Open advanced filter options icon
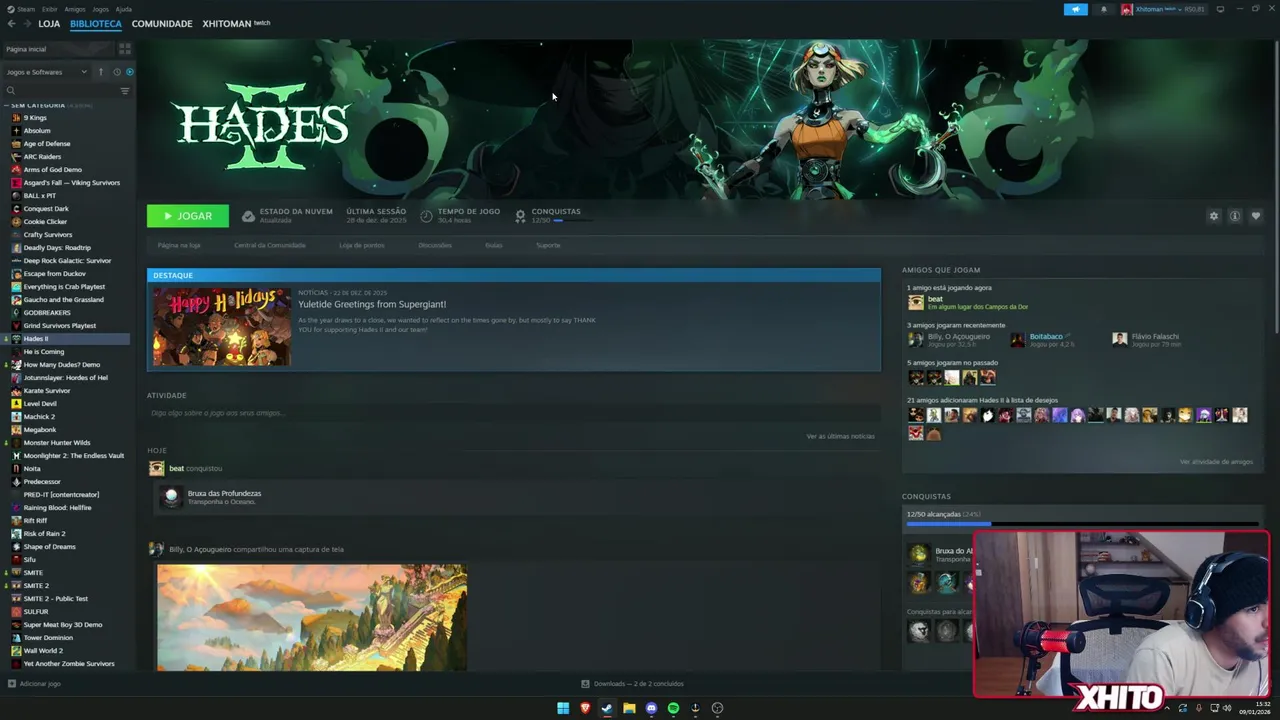Screen dimensions: 1280x720 coord(125,91)
